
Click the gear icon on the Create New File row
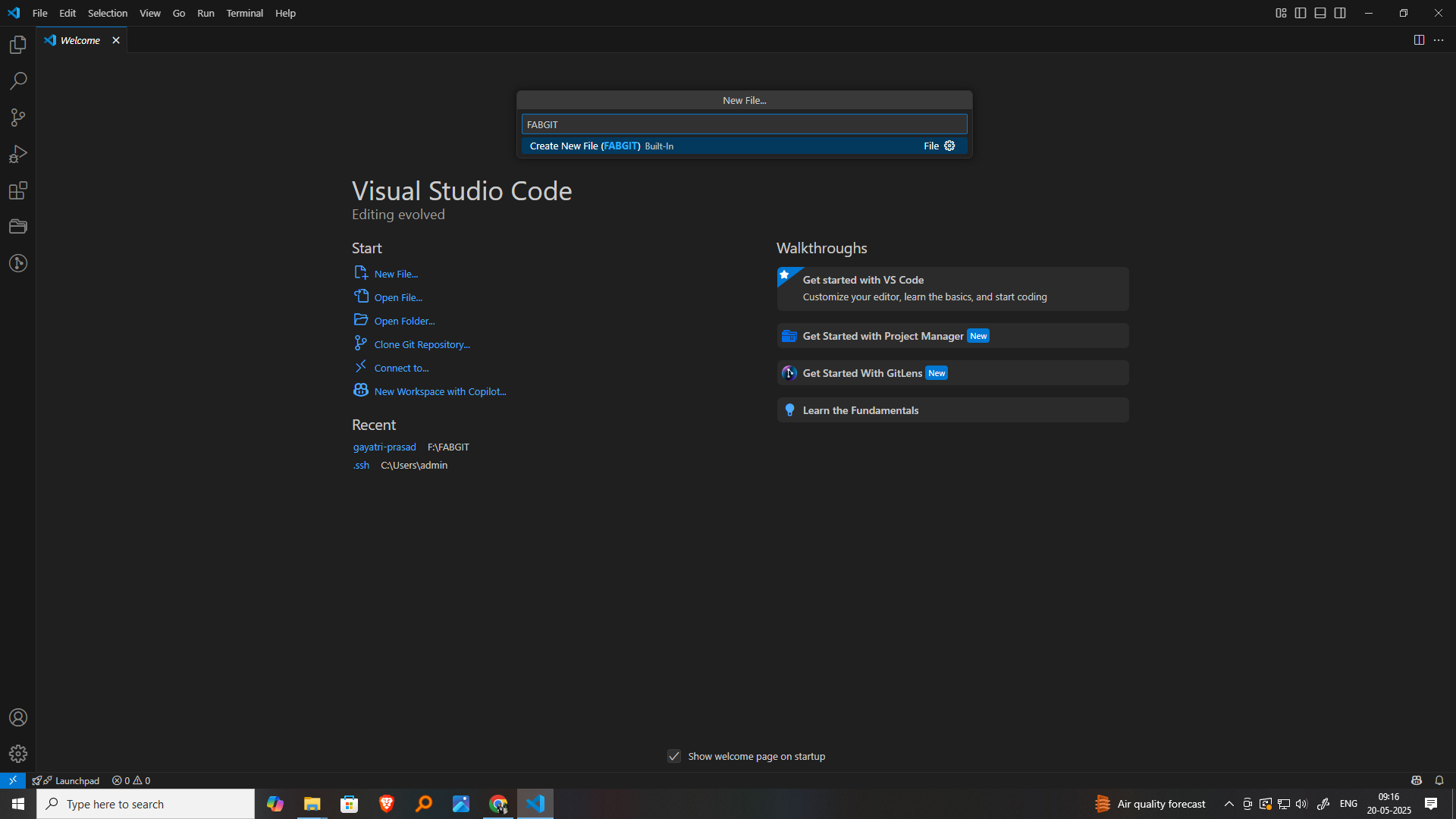tap(949, 146)
